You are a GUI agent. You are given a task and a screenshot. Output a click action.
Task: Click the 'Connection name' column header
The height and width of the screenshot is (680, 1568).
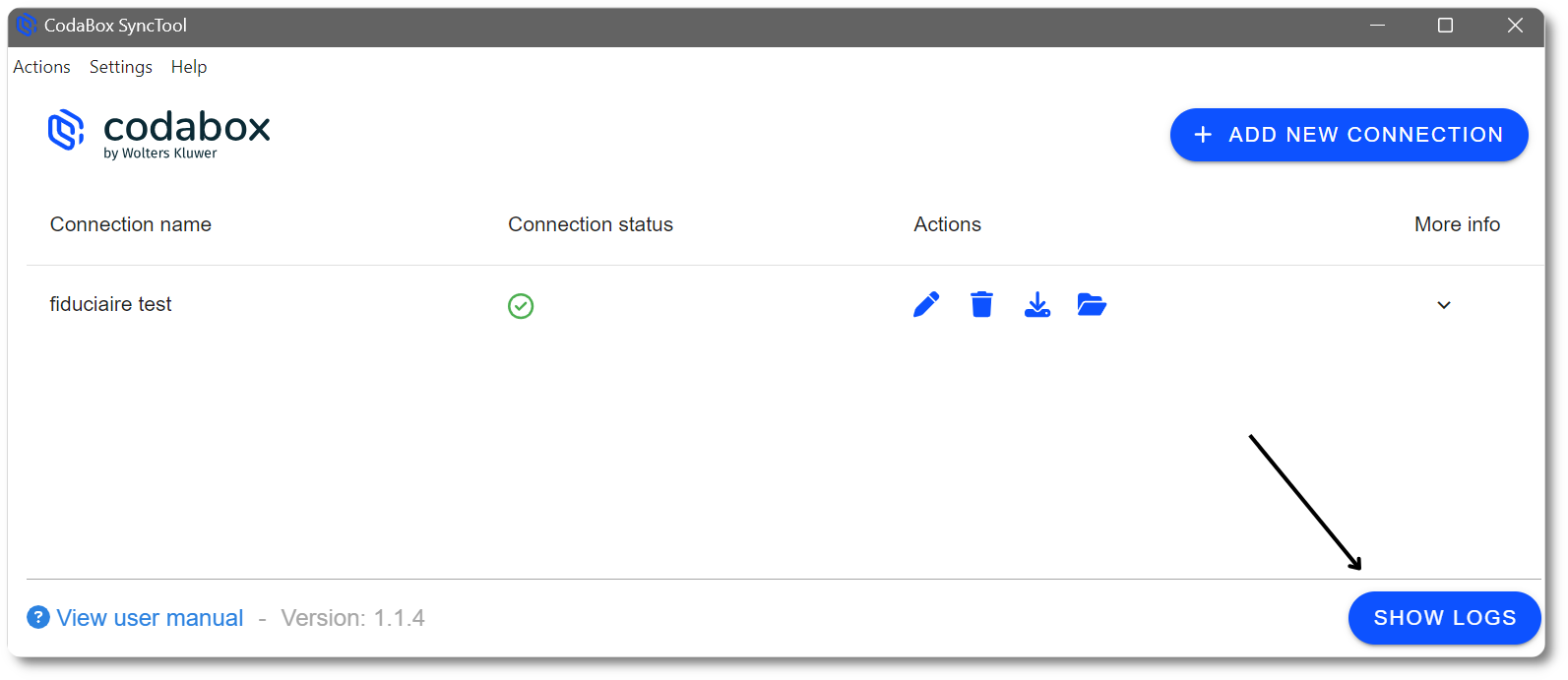pos(131,224)
